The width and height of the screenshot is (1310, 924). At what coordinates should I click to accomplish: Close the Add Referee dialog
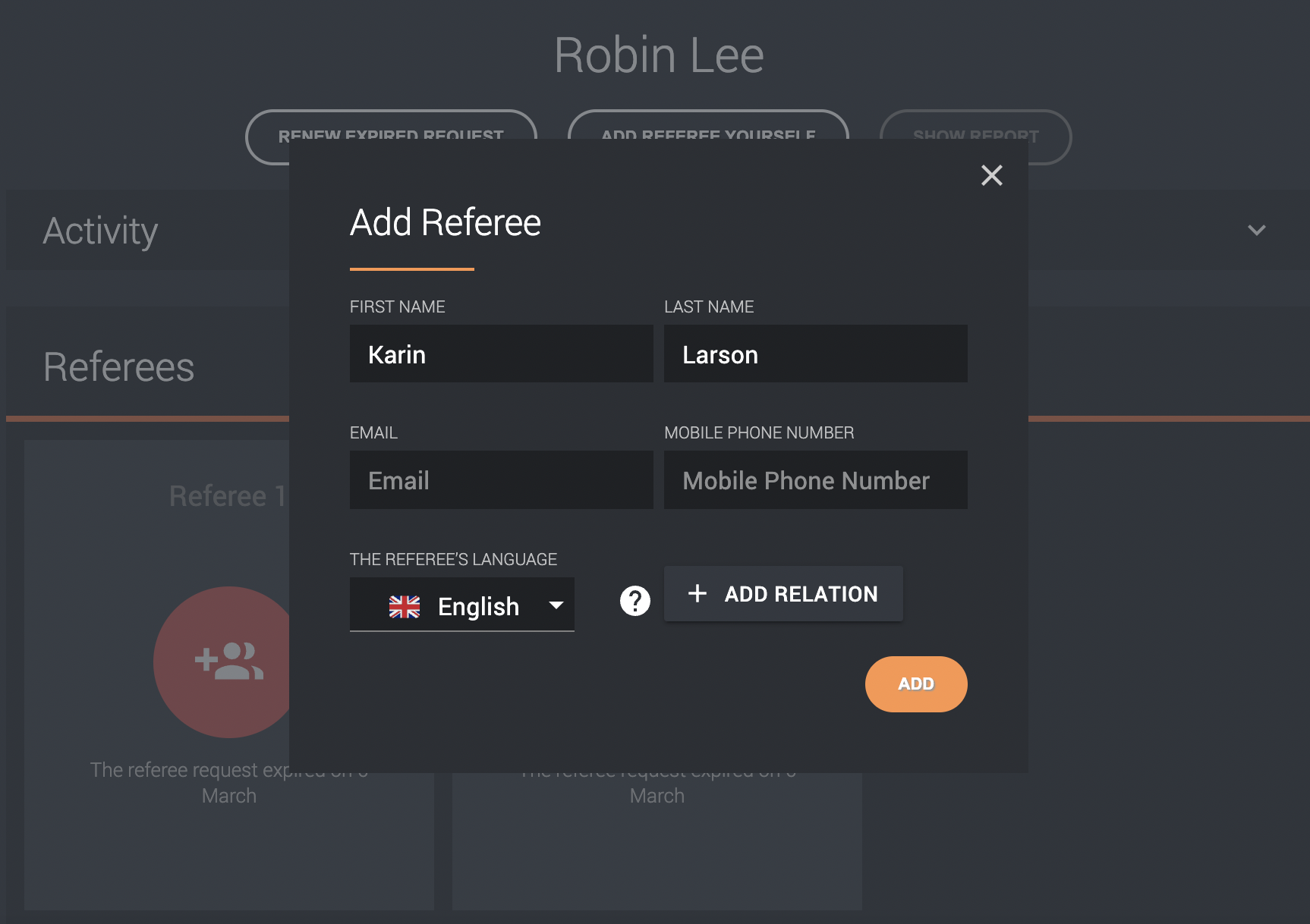tap(991, 175)
